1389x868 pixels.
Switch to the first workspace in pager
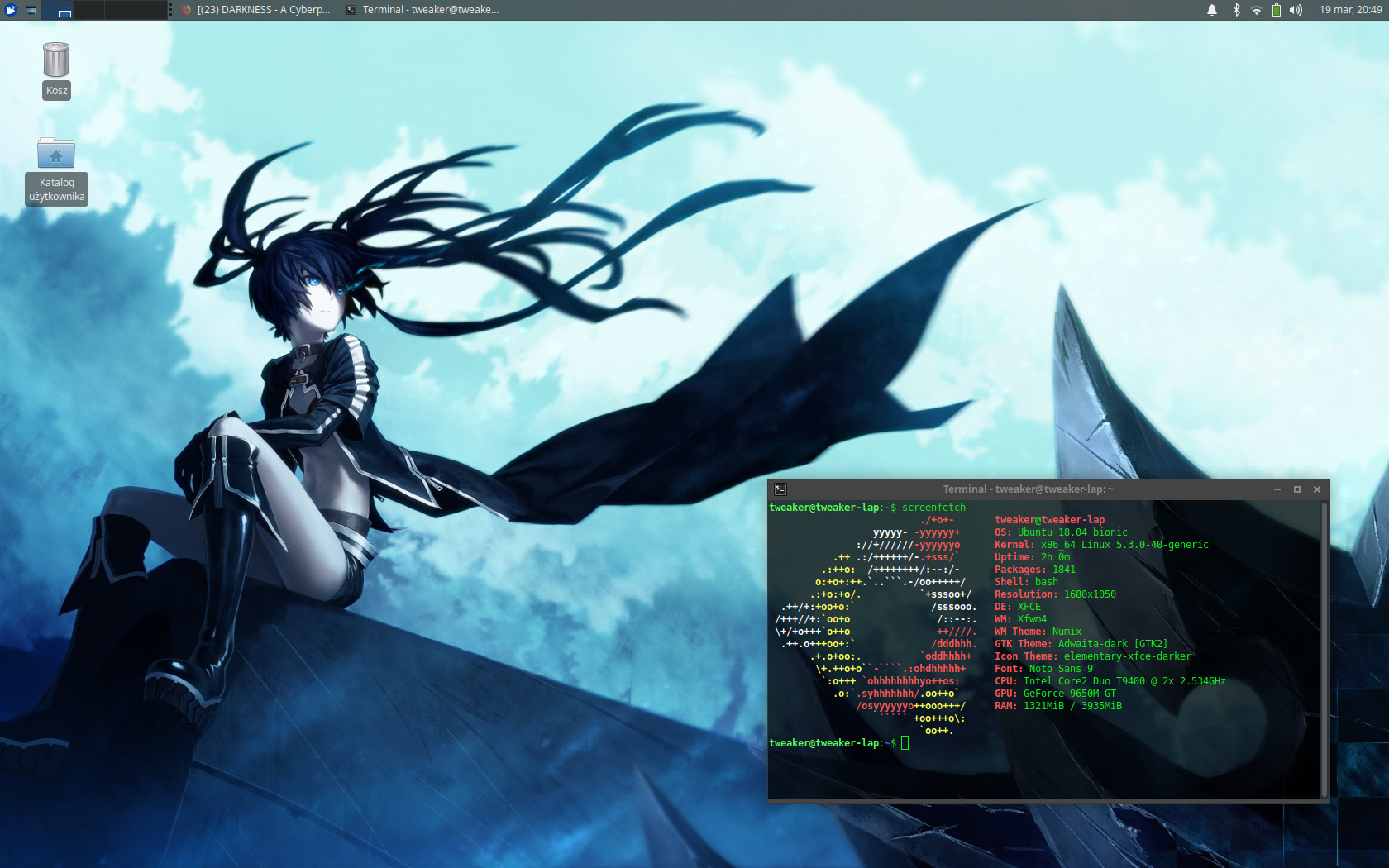pos(57,10)
